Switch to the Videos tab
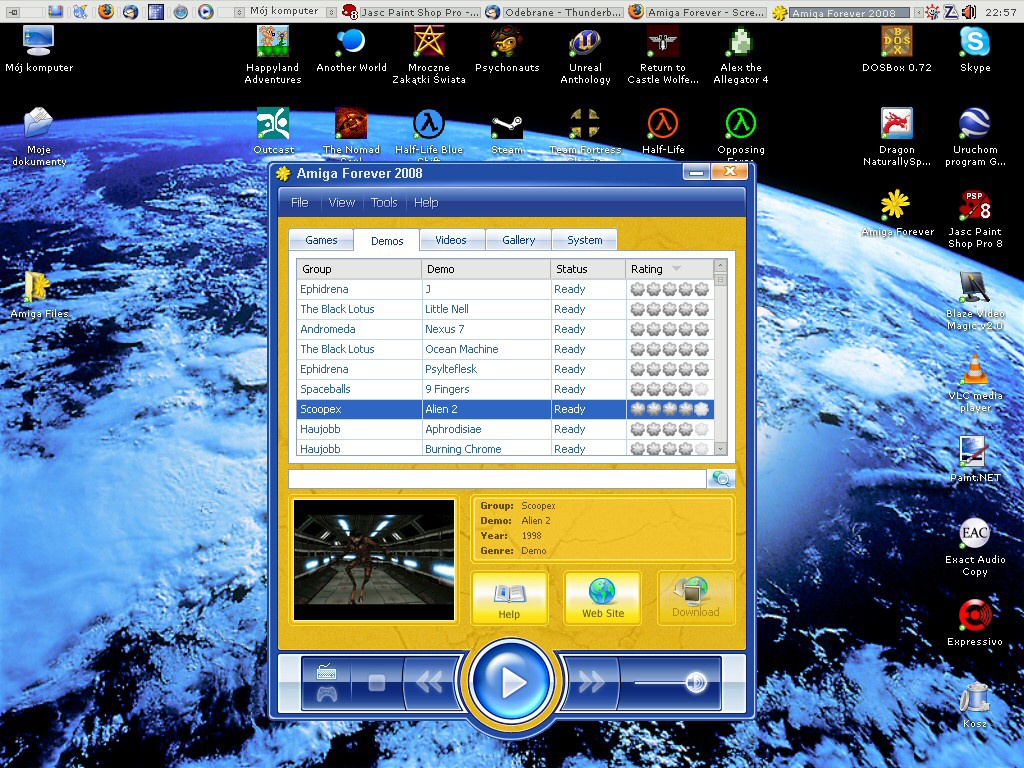This screenshot has width=1024, height=768. tap(451, 240)
